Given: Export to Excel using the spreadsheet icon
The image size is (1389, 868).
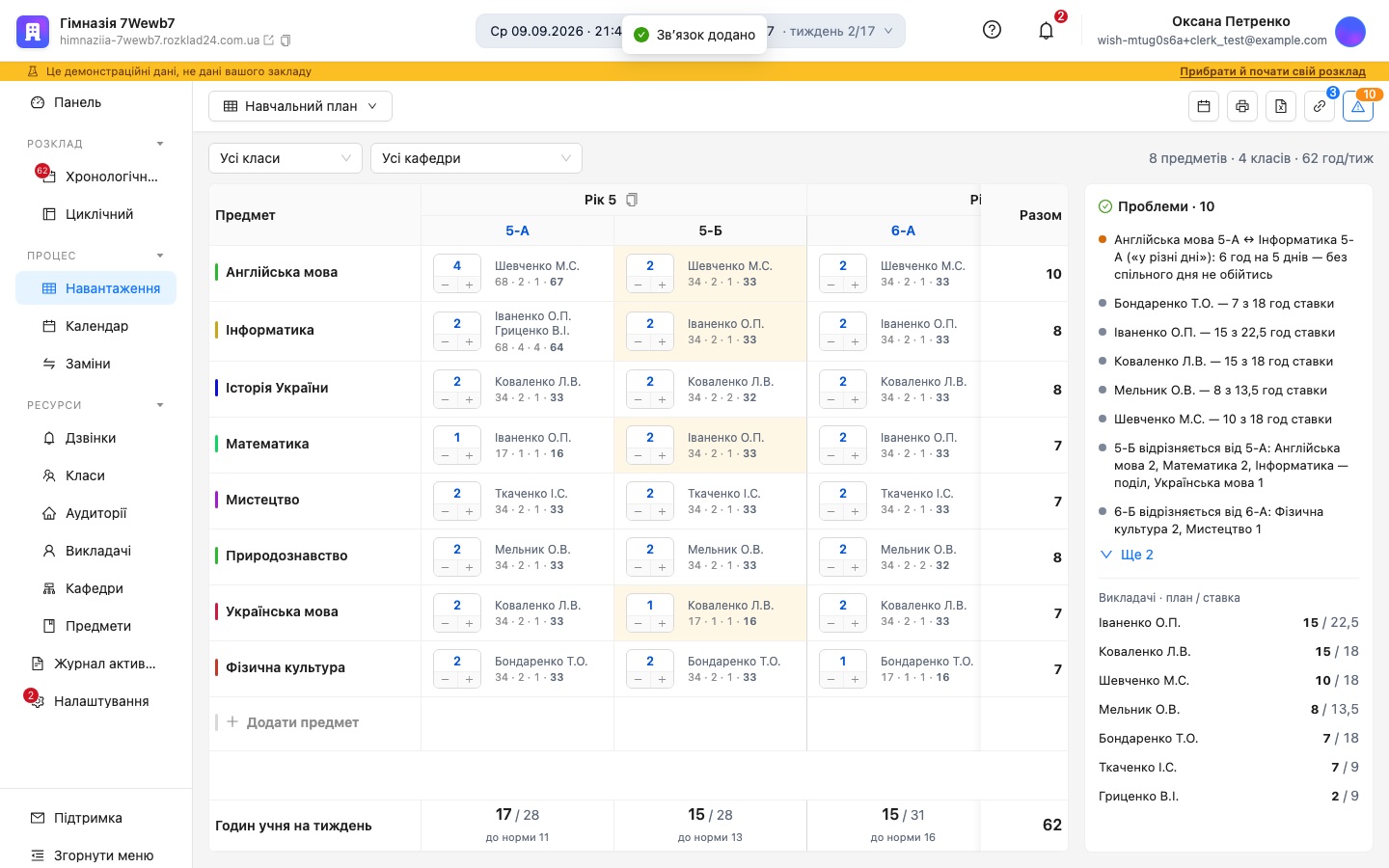Looking at the screenshot, I should [x=1281, y=106].
